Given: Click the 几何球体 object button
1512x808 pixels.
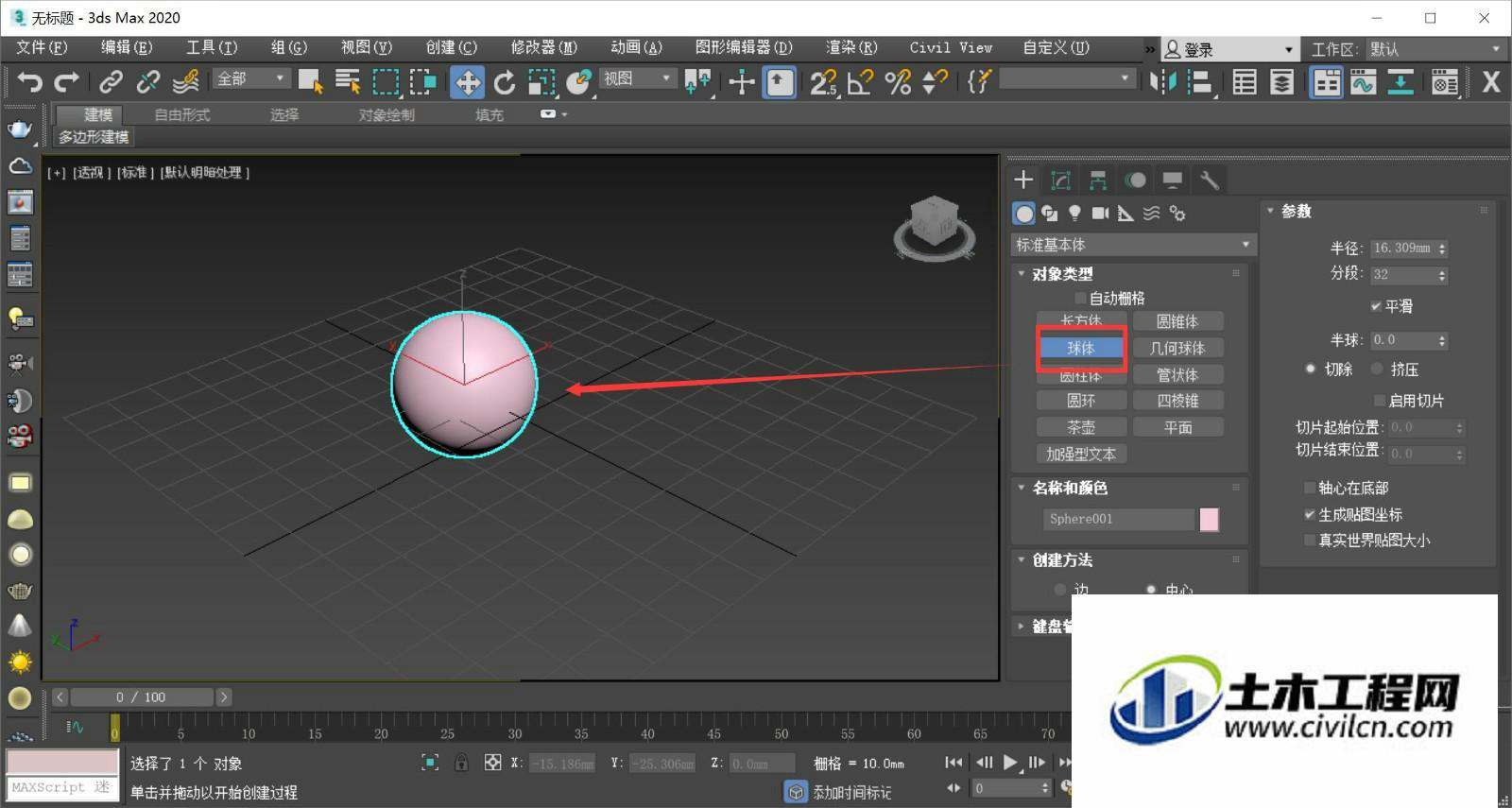Looking at the screenshot, I should point(1177,348).
